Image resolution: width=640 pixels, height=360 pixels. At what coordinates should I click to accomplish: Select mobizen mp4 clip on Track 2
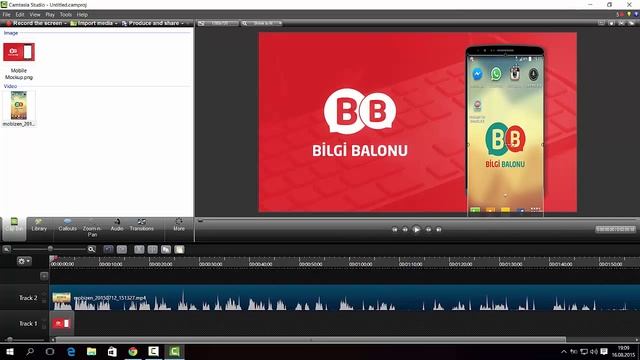344,298
